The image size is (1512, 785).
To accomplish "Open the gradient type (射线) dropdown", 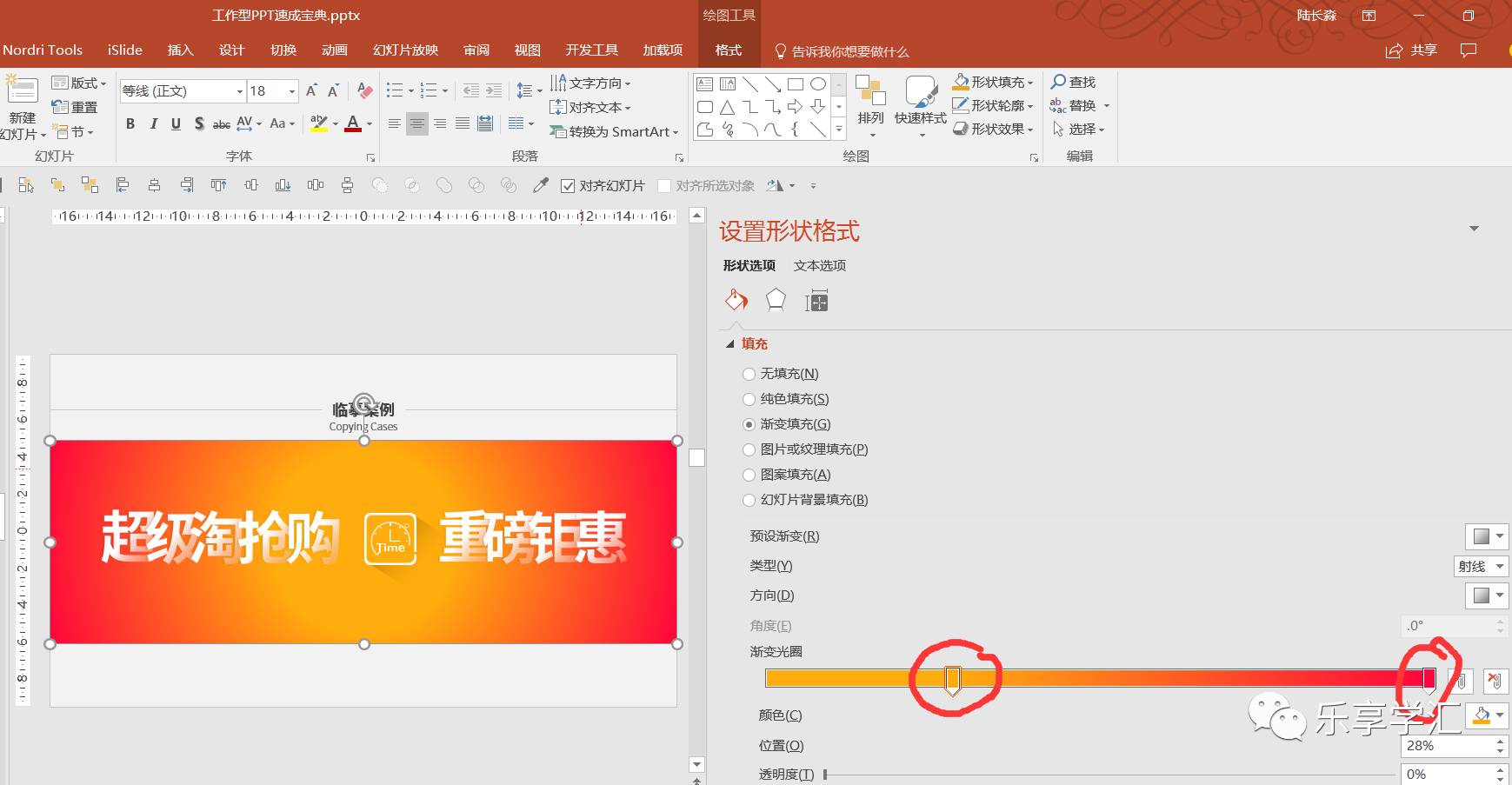I will click(x=1480, y=566).
